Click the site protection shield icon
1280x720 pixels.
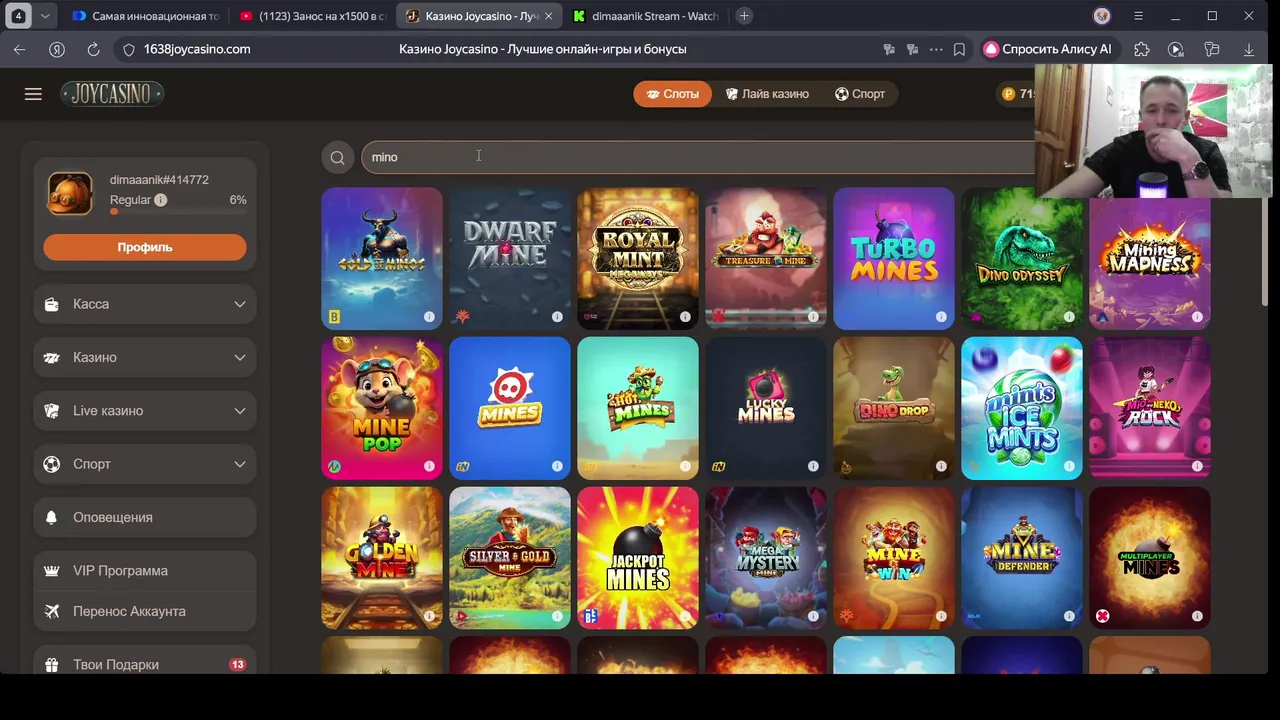click(128, 49)
